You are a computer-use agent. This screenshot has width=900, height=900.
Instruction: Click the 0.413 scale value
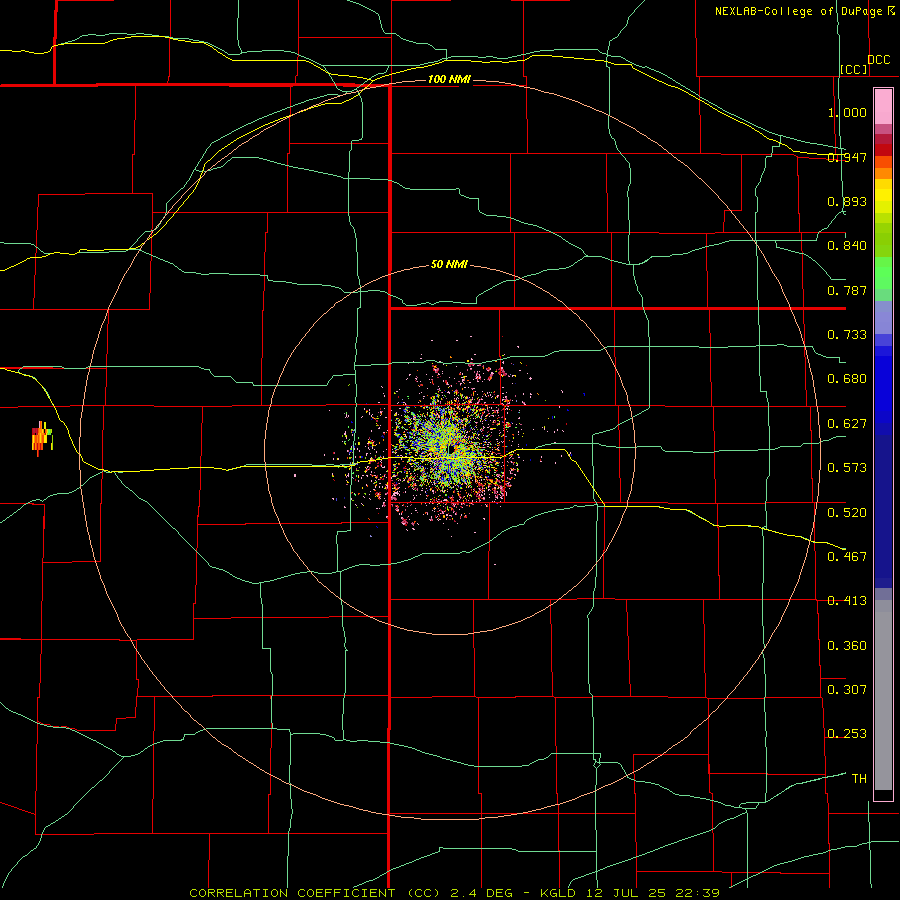coord(847,601)
